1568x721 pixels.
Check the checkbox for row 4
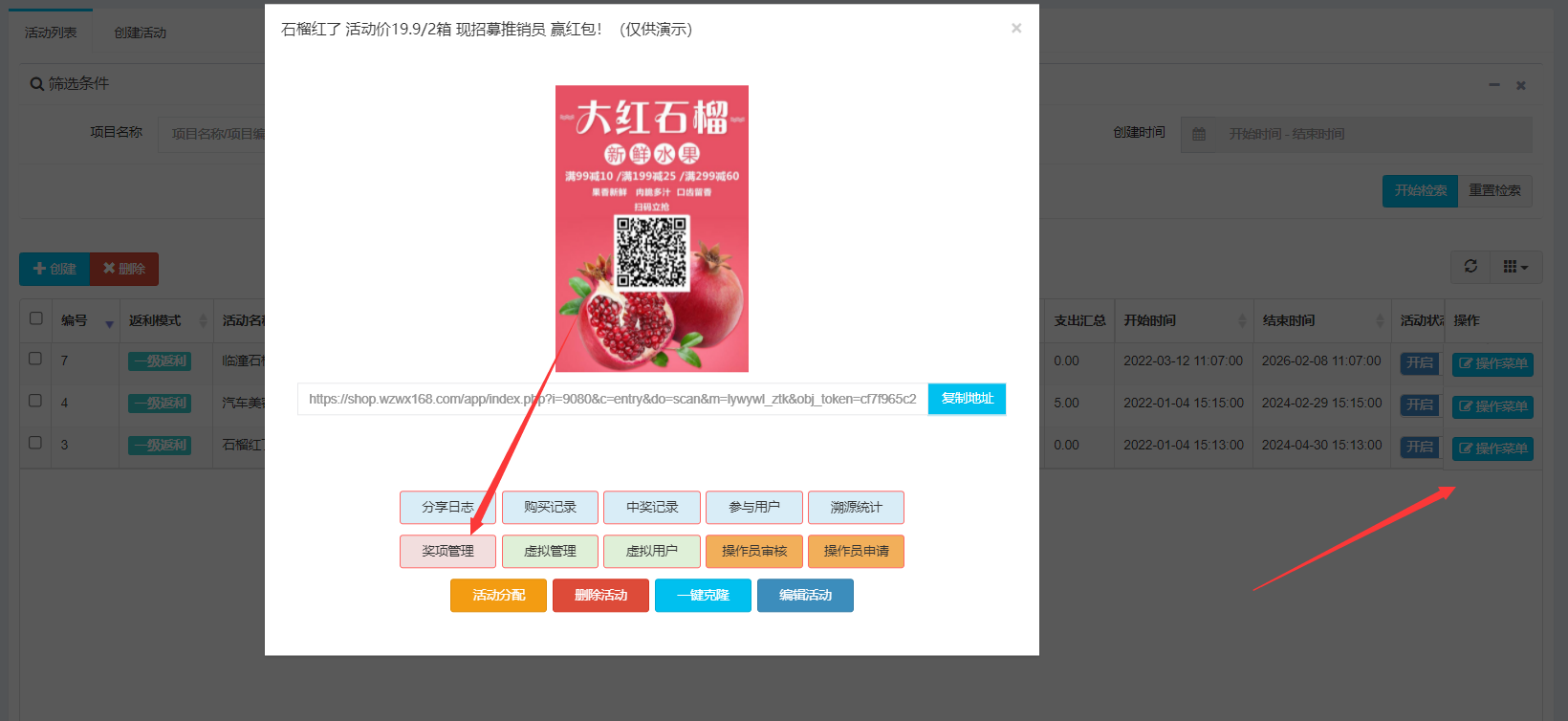35,401
